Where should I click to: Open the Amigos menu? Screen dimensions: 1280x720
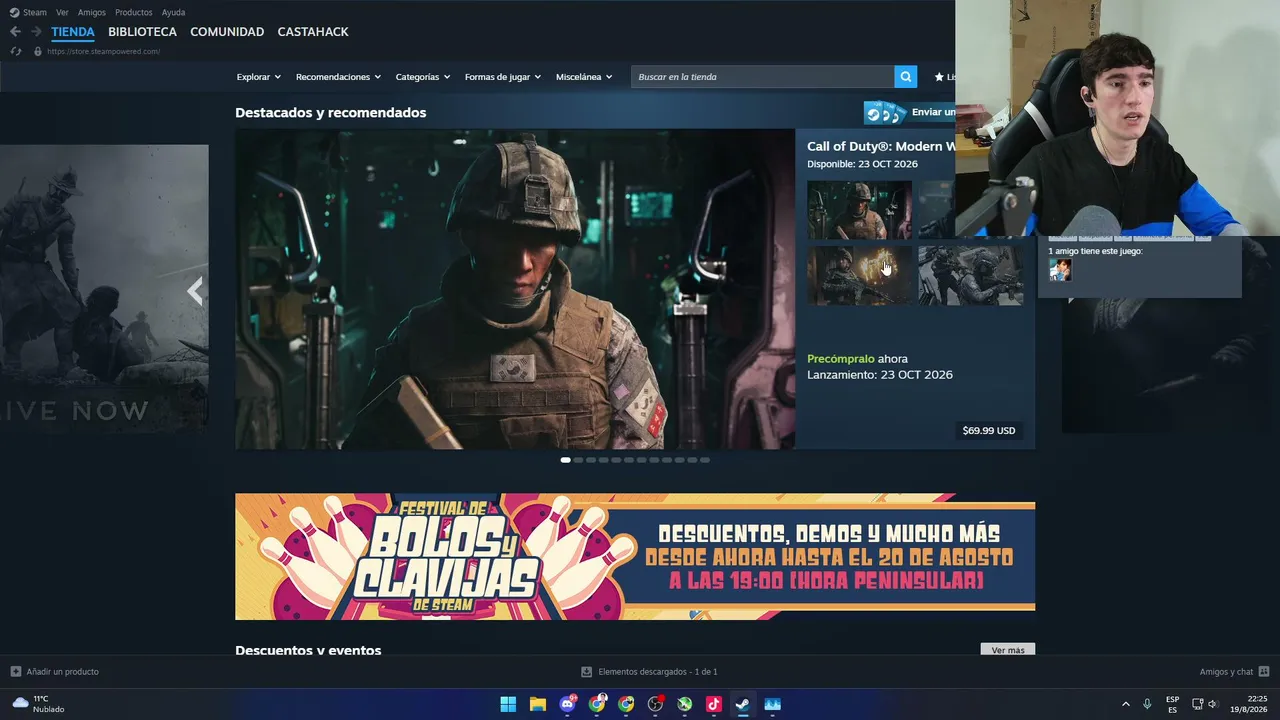[92, 12]
